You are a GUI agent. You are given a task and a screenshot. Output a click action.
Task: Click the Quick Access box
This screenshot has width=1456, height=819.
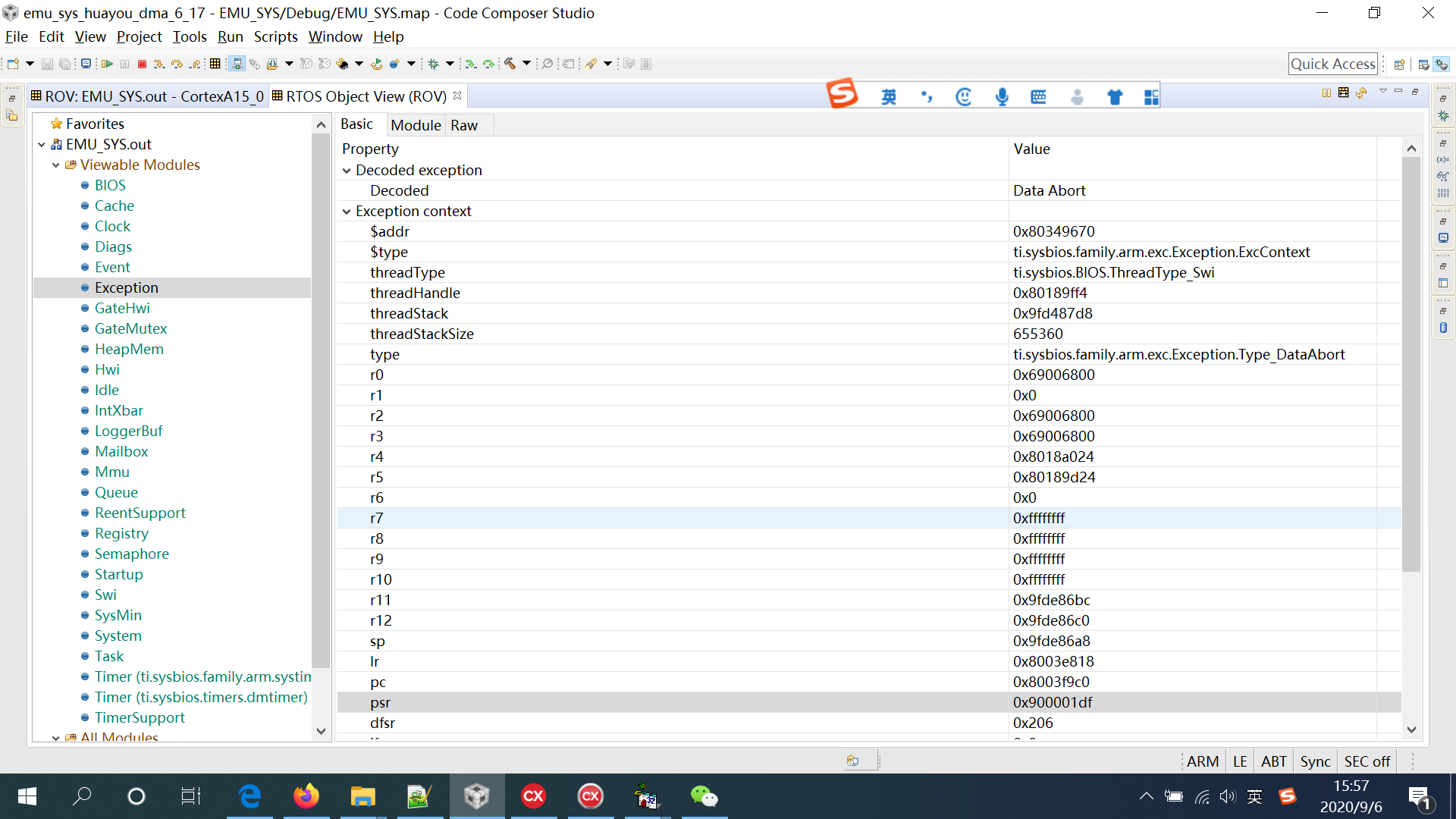coord(1333,64)
